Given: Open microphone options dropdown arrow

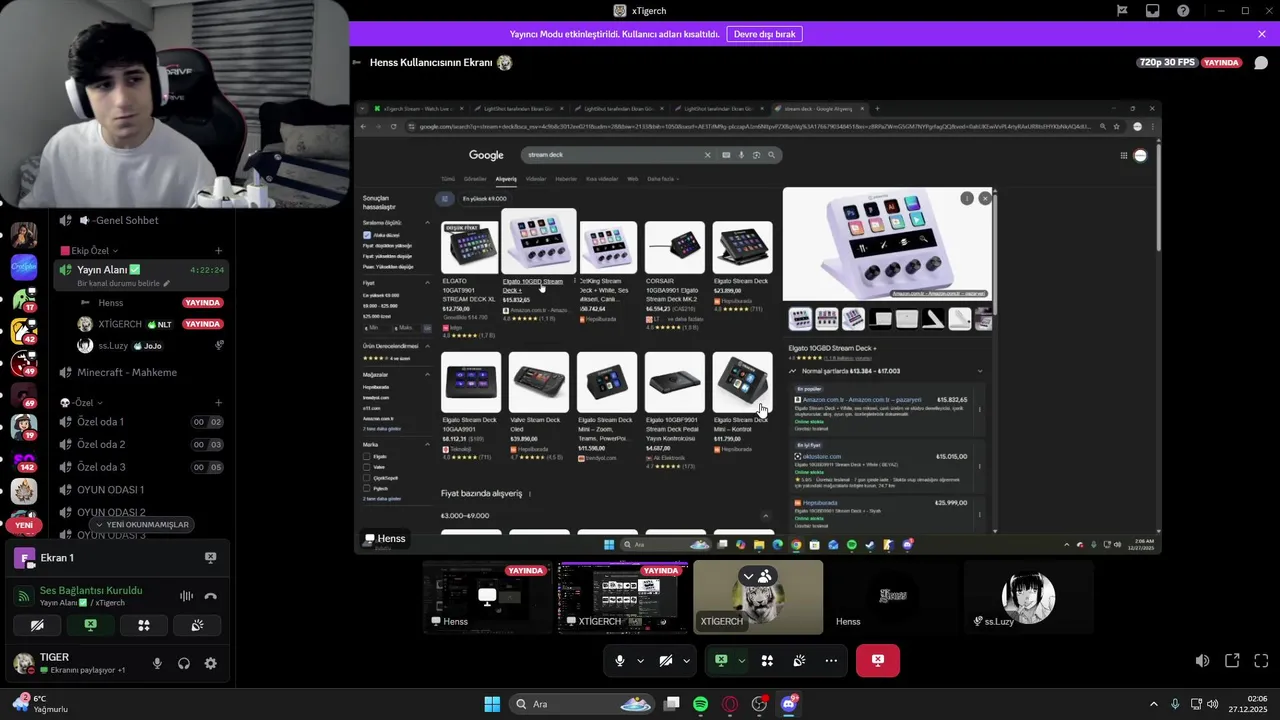Looking at the screenshot, I should [x=640, y=661].
